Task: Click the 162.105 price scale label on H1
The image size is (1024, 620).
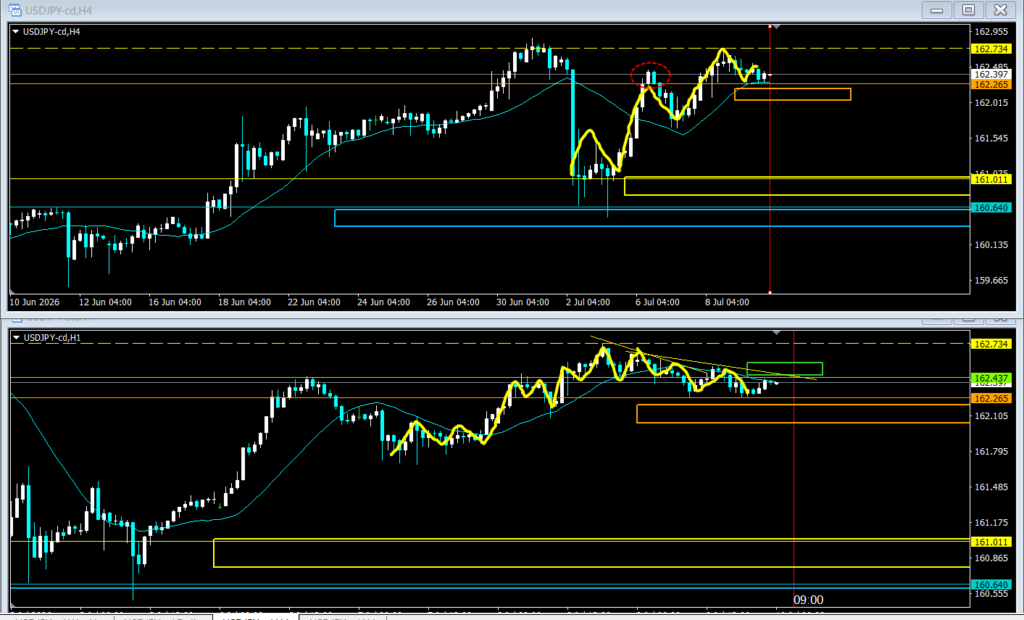Action: click(x=991, y=416)
